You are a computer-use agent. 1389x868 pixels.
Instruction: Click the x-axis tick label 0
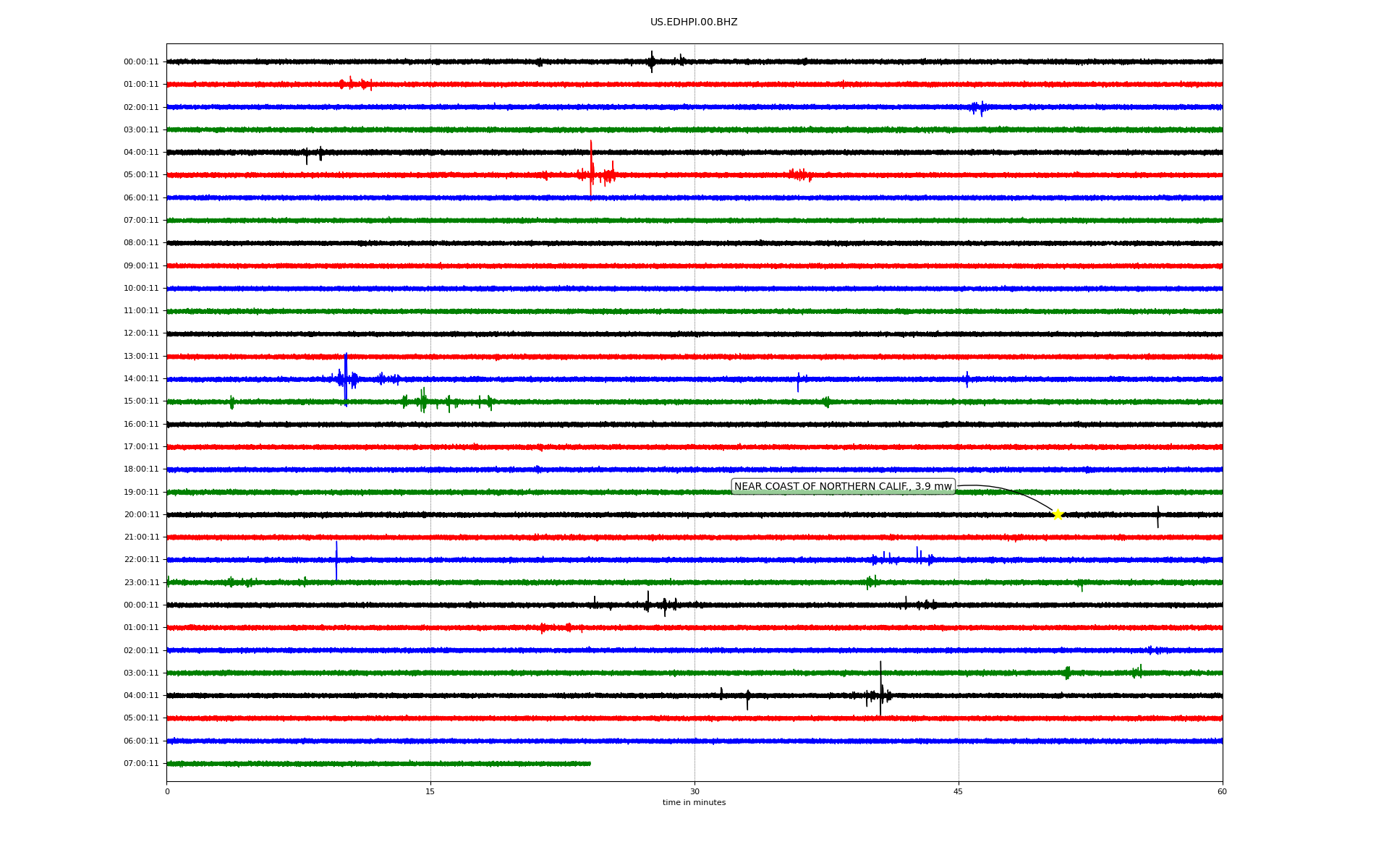click(167, 791)
